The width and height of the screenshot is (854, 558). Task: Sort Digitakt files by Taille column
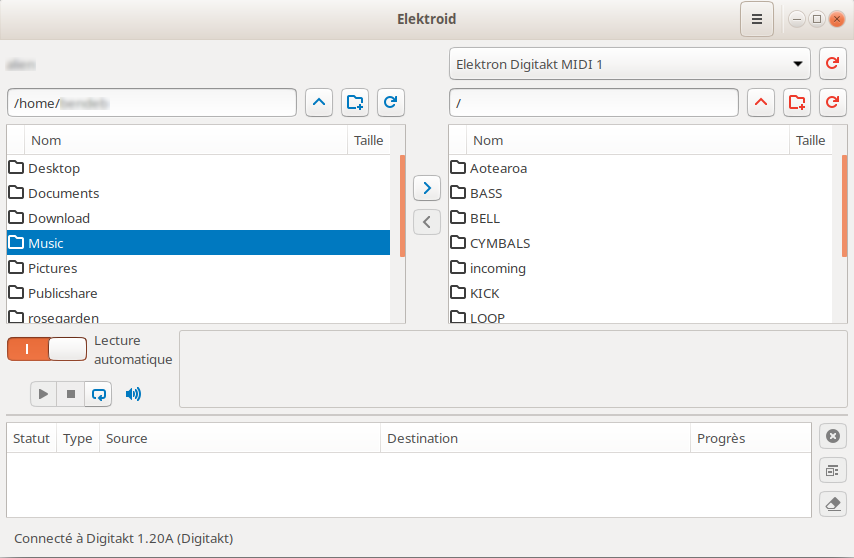(810, 141)
